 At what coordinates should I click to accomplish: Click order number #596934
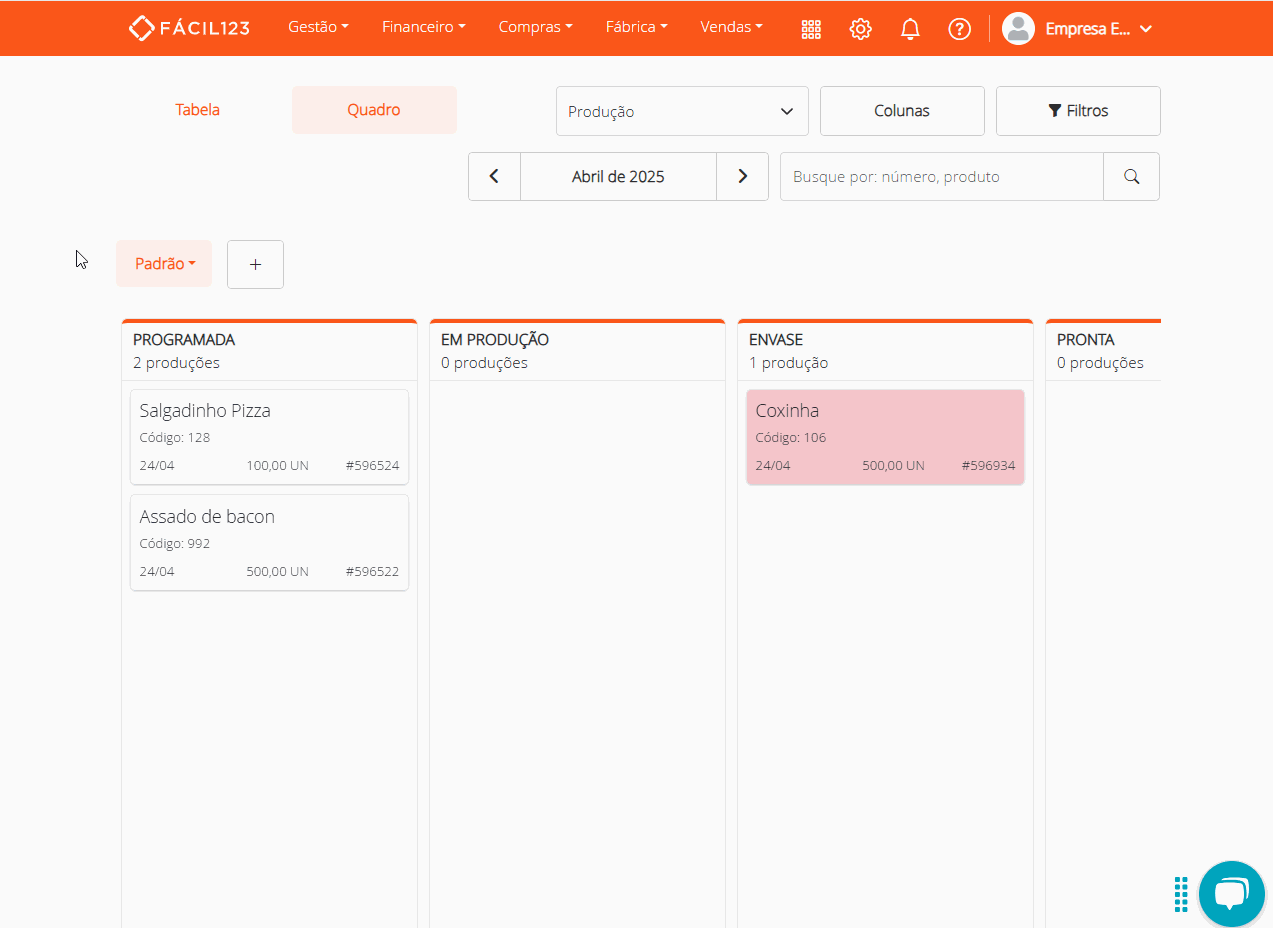988,466
